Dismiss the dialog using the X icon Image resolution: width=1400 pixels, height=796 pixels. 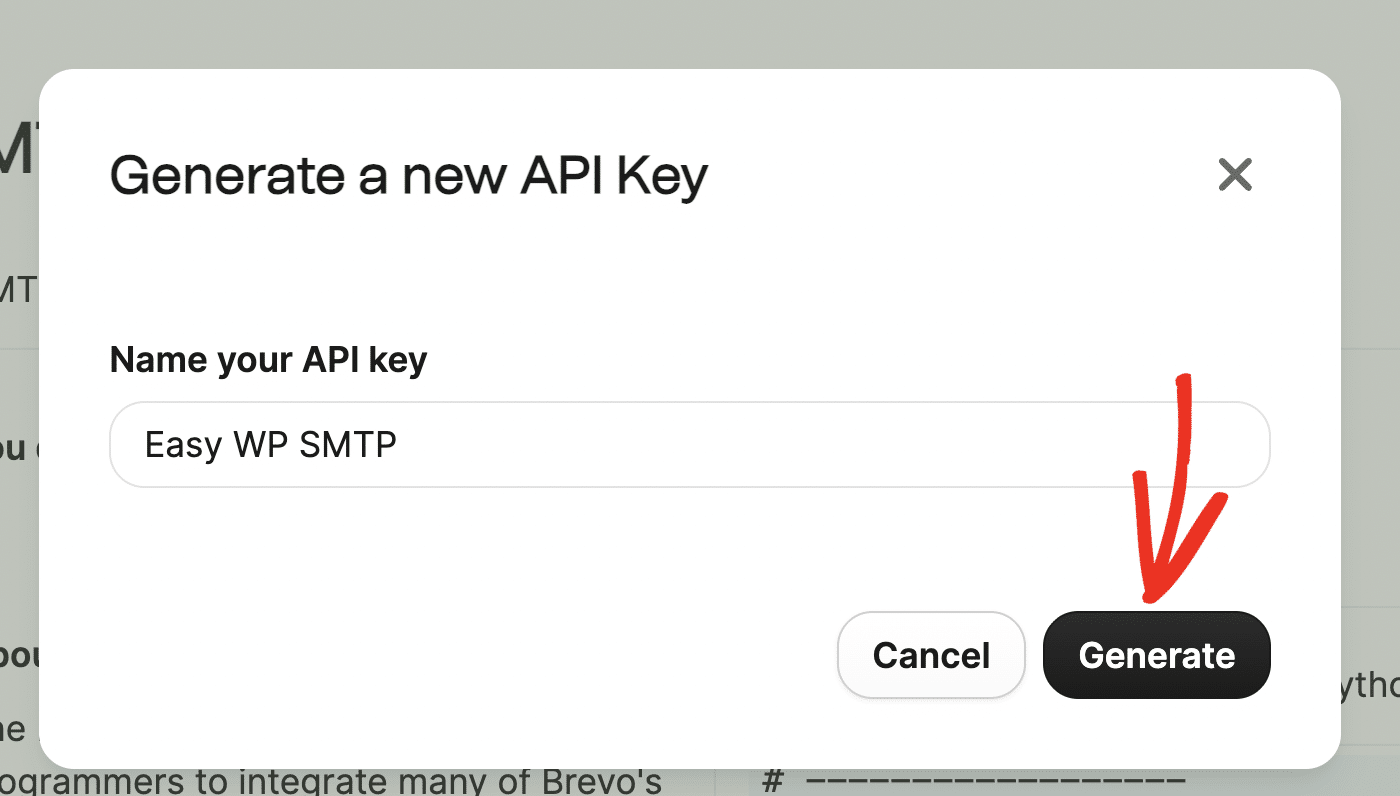1235,174
